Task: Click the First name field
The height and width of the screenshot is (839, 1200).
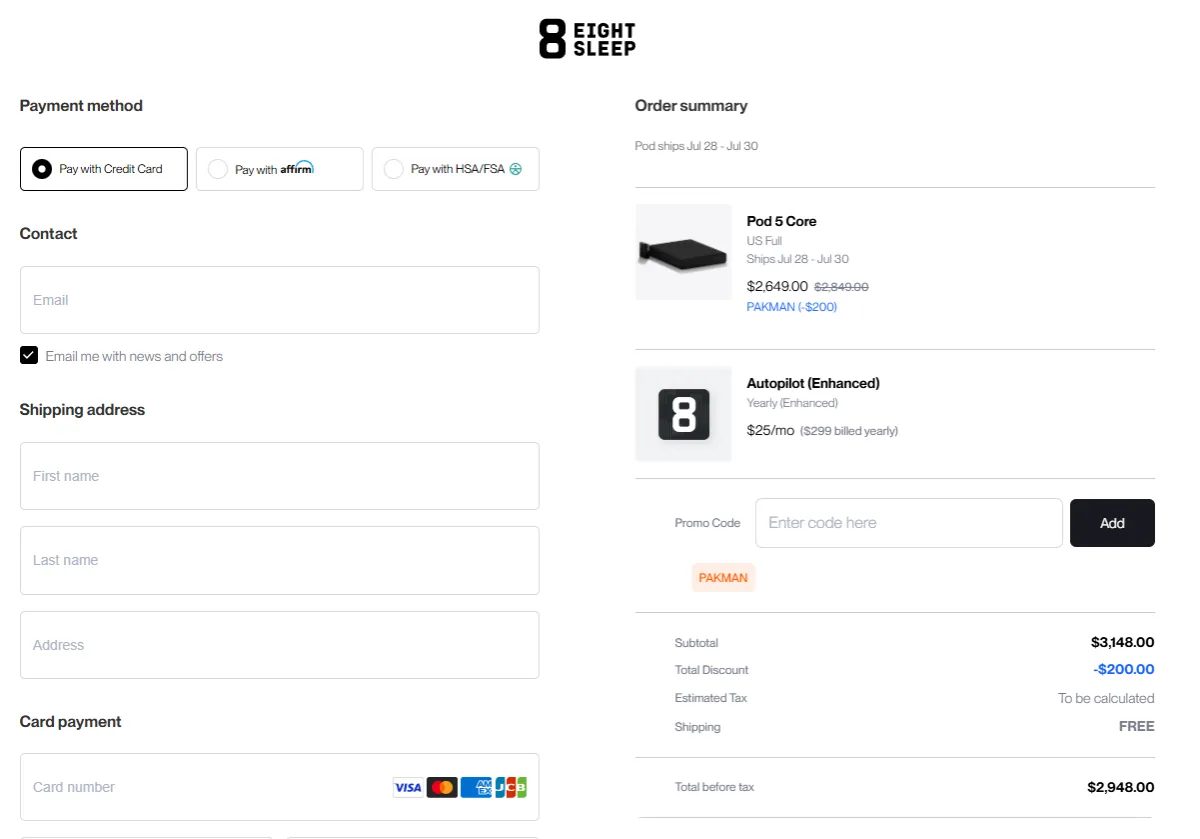Action: [x=279, y=476]
